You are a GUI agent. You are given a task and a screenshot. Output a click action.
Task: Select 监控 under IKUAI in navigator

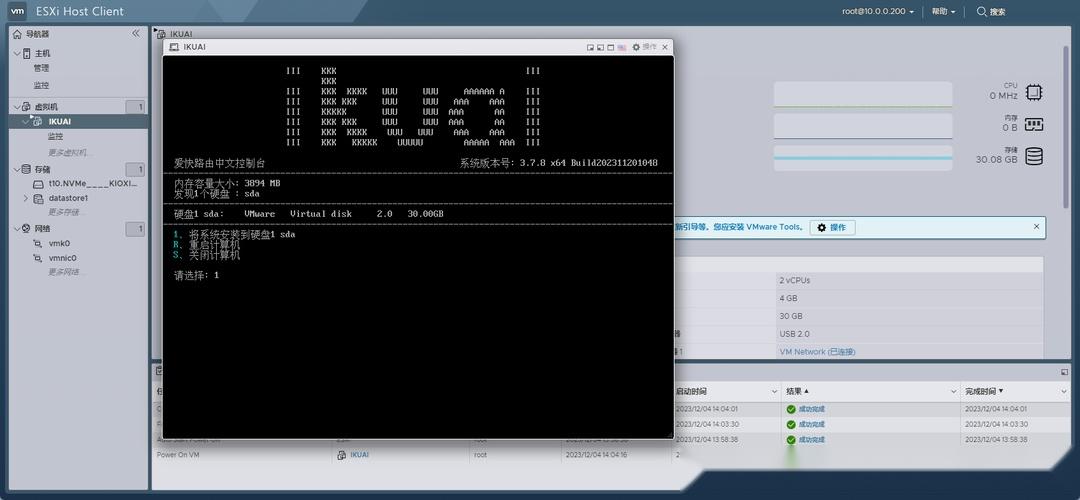[55, 136]
